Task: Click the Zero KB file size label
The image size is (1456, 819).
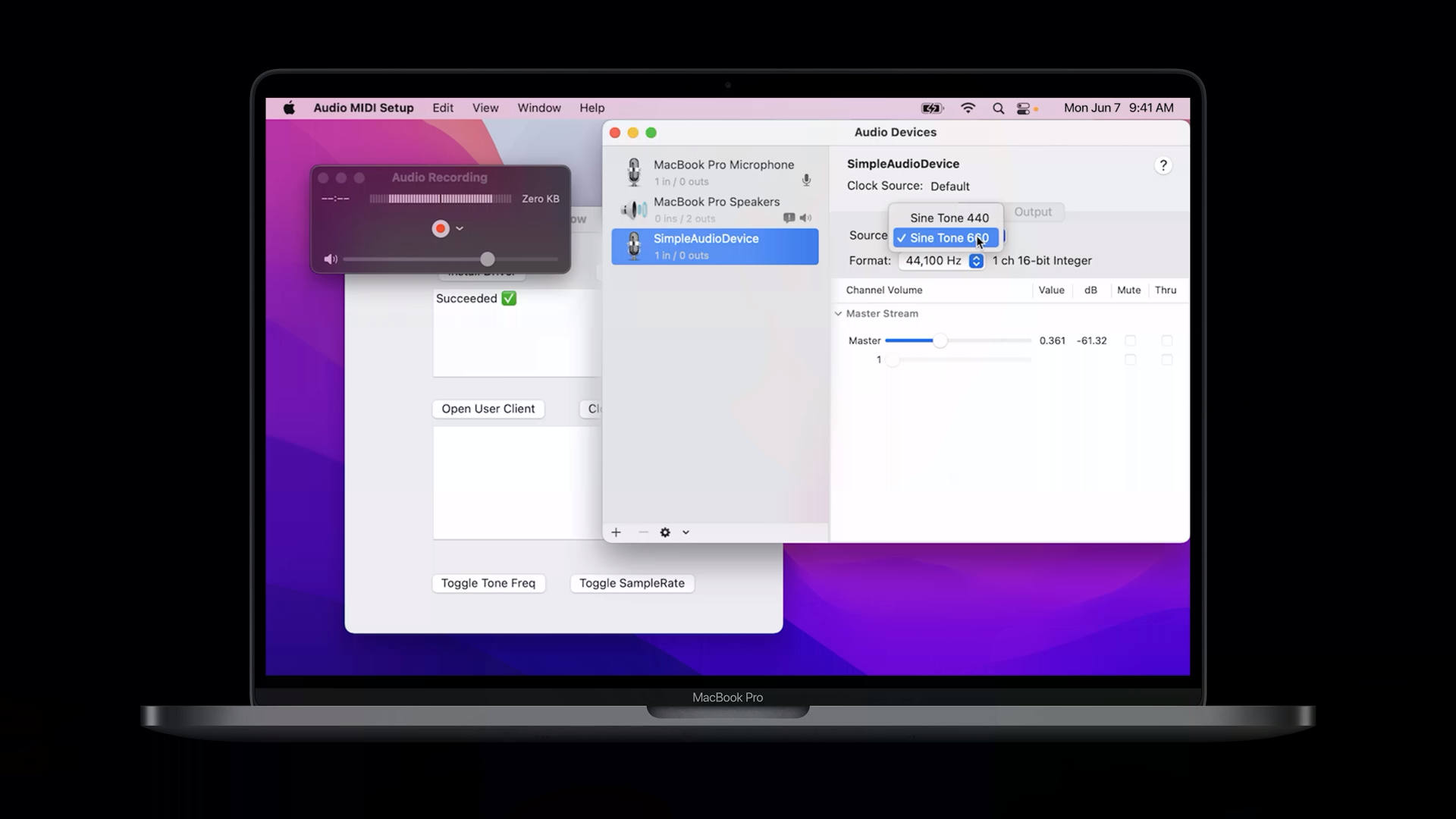Action: (541, 199)
